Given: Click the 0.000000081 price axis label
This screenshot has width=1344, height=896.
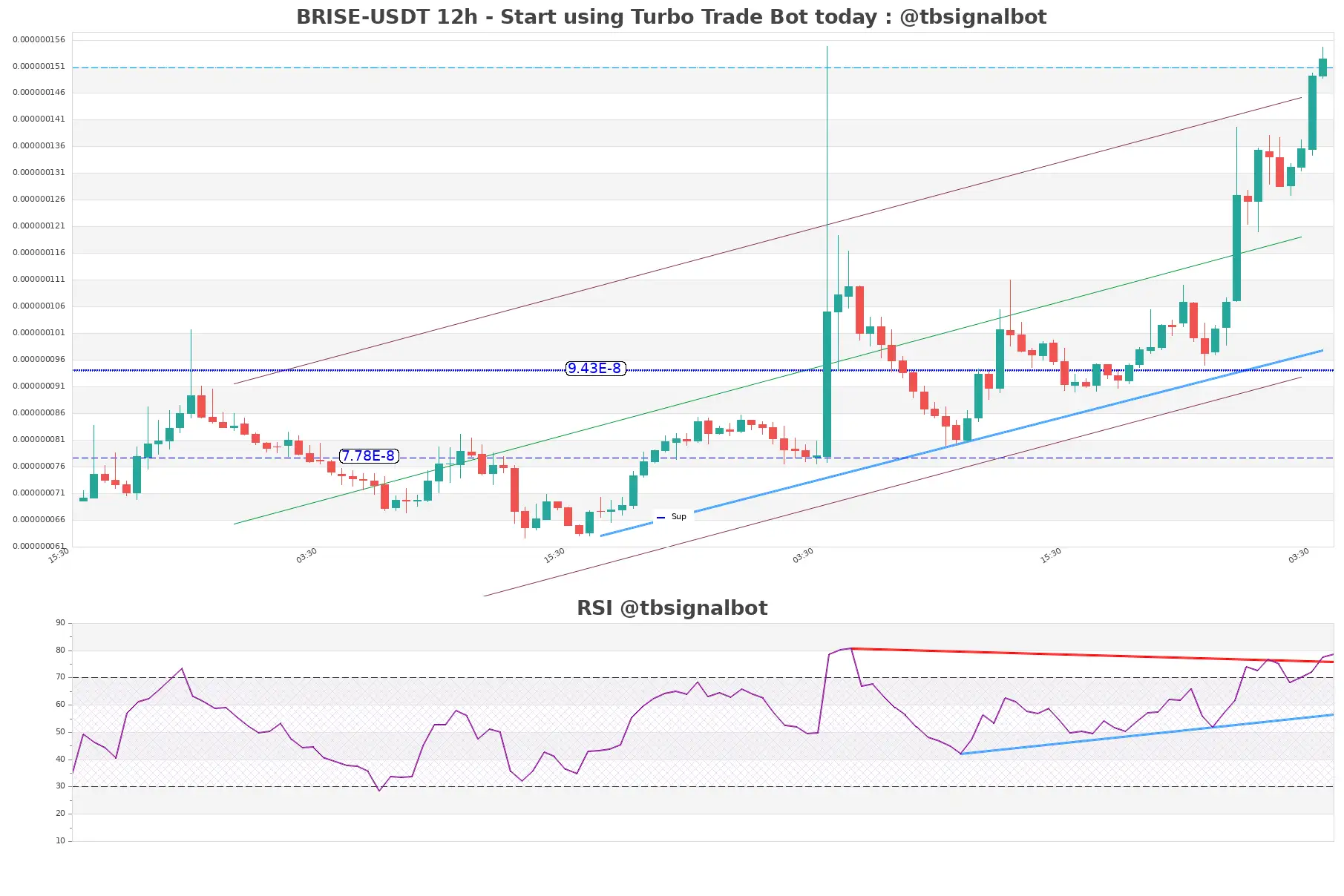Looking at the screenshot, I should point(39,439).
